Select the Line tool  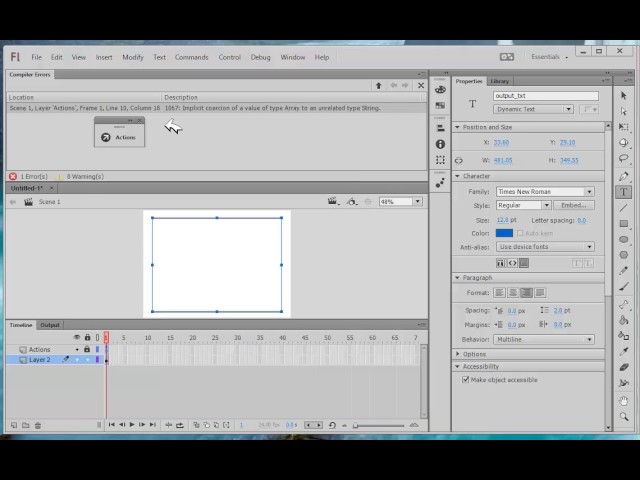623,208
